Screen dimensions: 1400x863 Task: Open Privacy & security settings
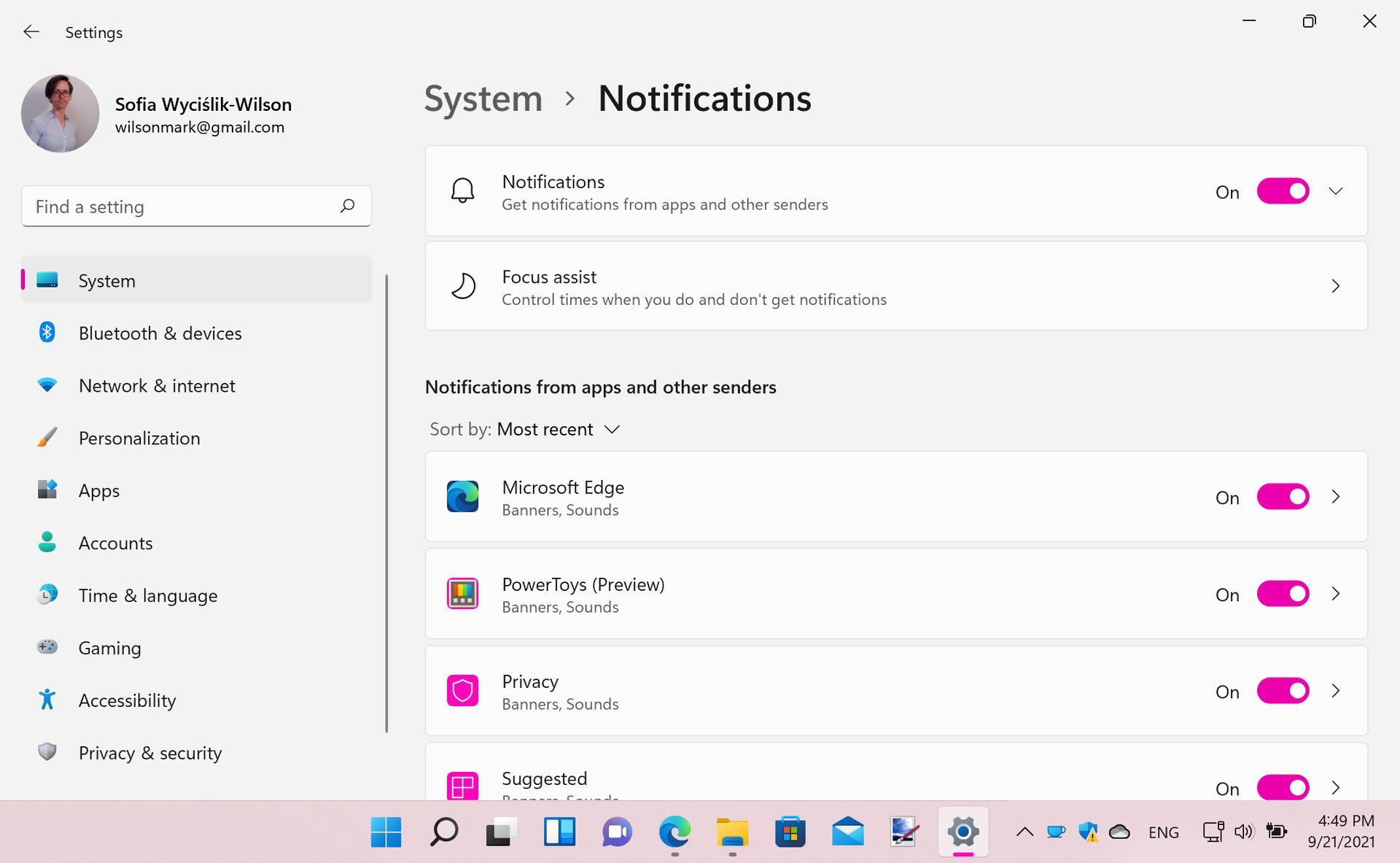pyautogui.click(x=149, y=752)
